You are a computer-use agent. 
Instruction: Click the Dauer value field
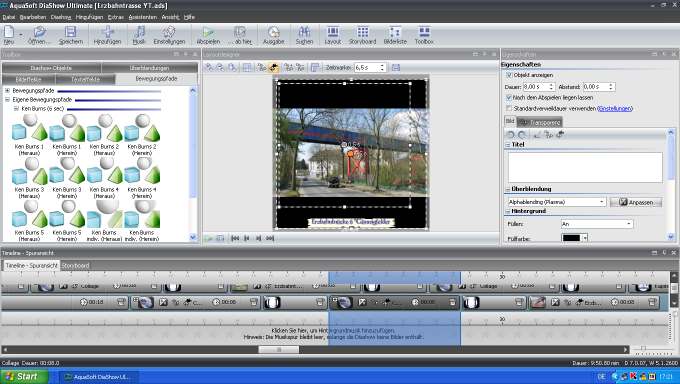[x=536, y=87]
